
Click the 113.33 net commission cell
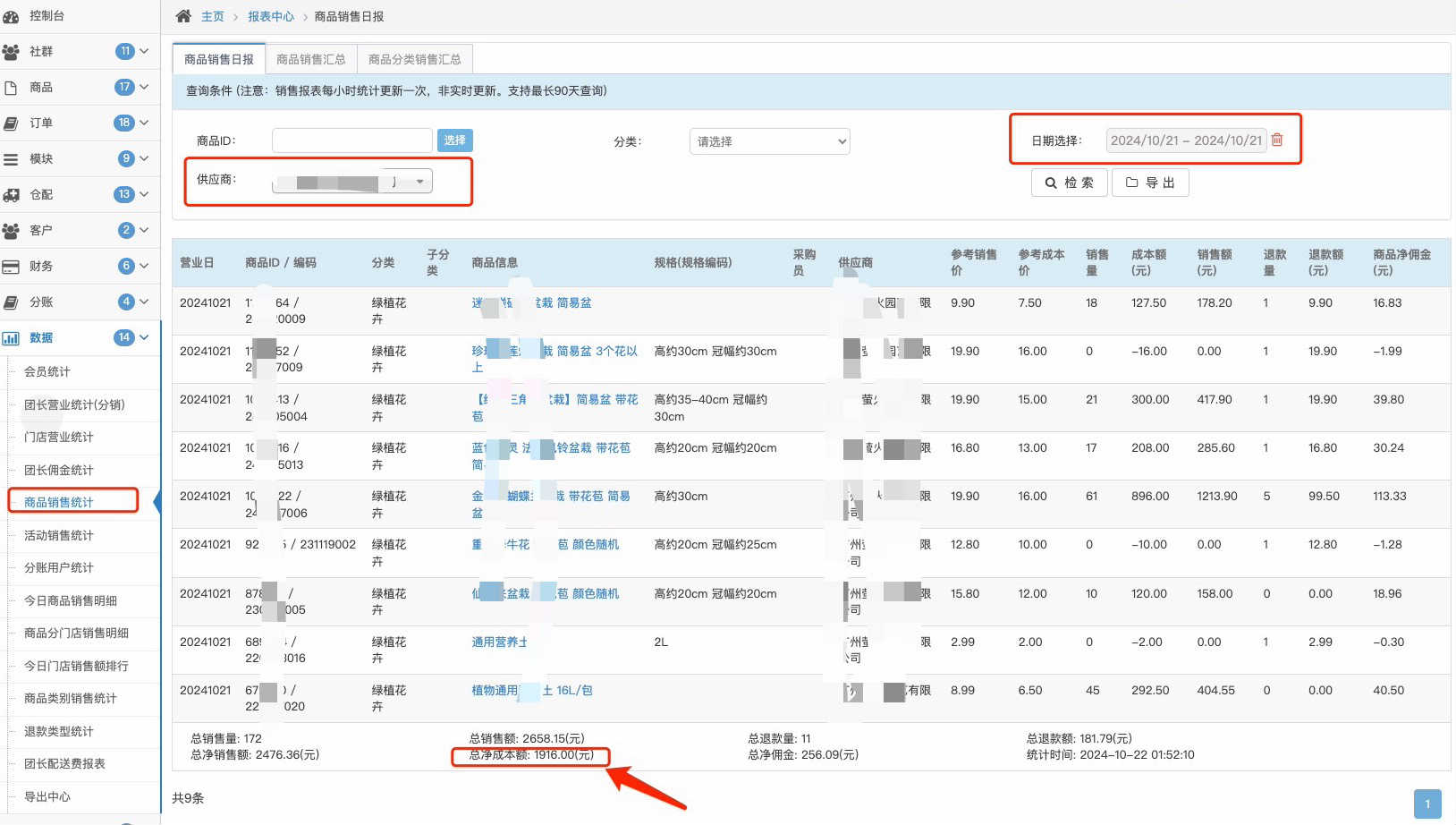coord(1390,496)
